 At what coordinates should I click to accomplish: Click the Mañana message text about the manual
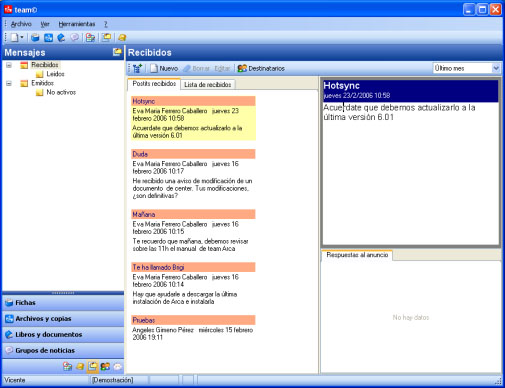pos(190,245)
